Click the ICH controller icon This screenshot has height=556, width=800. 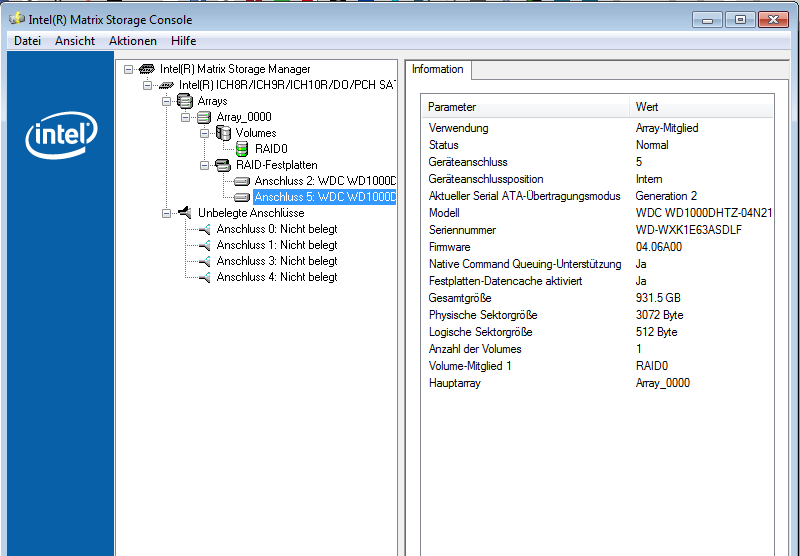(x=166, y=85)
